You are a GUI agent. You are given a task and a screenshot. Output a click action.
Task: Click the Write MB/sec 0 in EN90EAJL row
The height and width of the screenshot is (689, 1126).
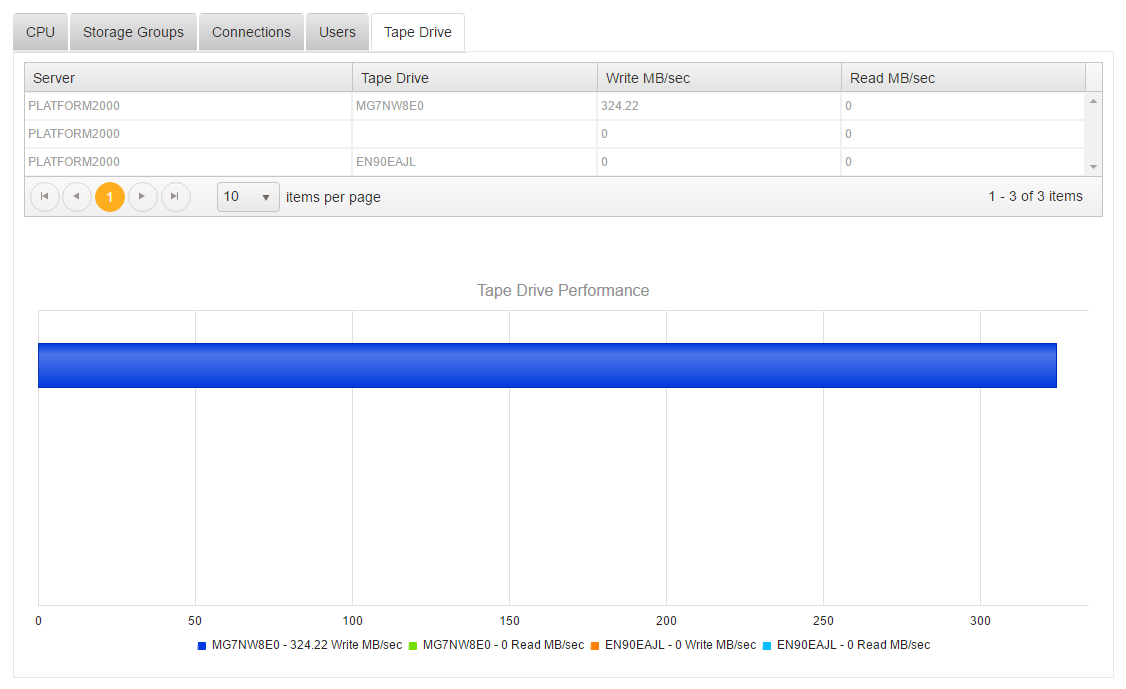719,162
